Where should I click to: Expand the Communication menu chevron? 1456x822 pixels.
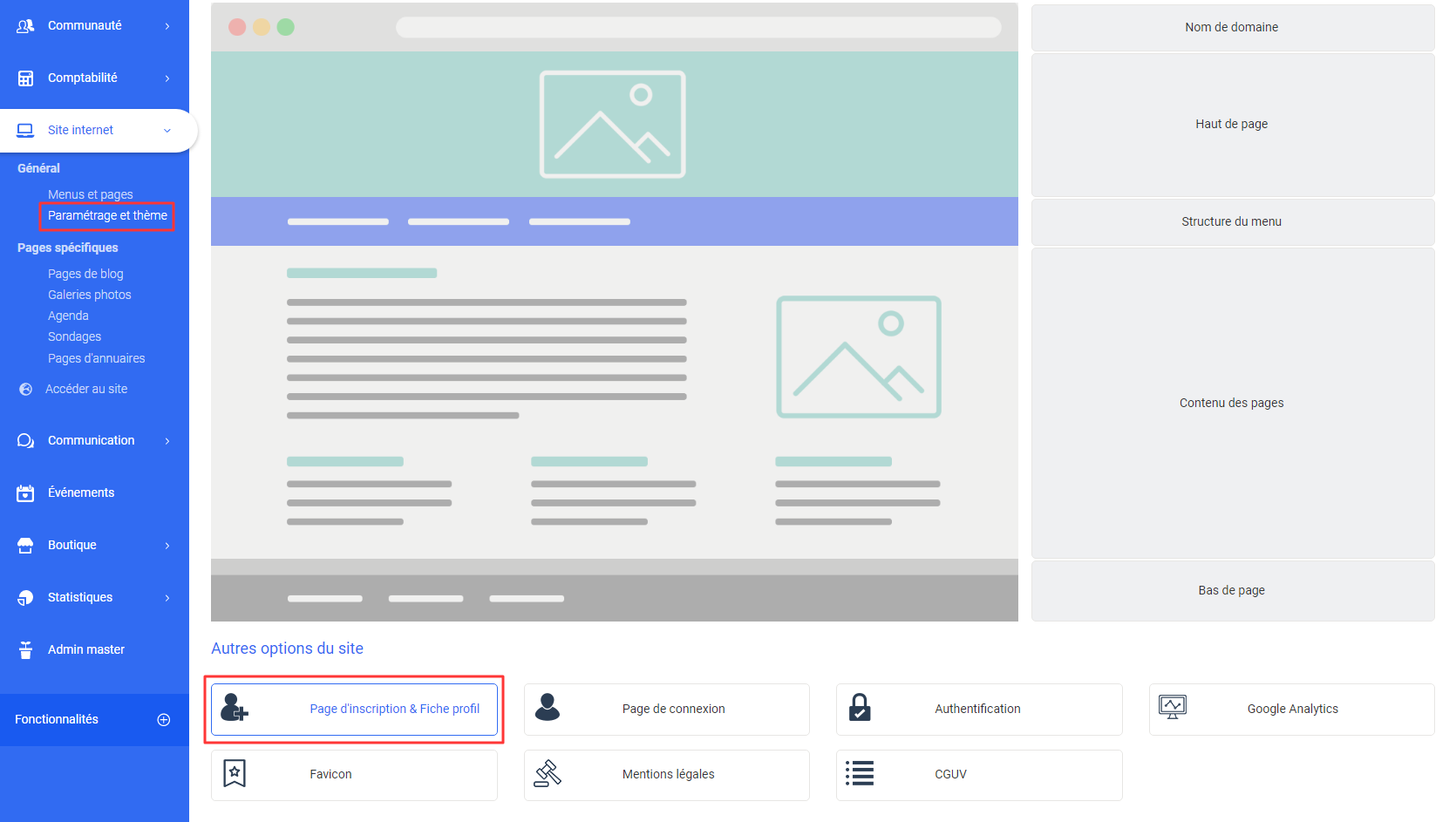[x=167, y=441]
